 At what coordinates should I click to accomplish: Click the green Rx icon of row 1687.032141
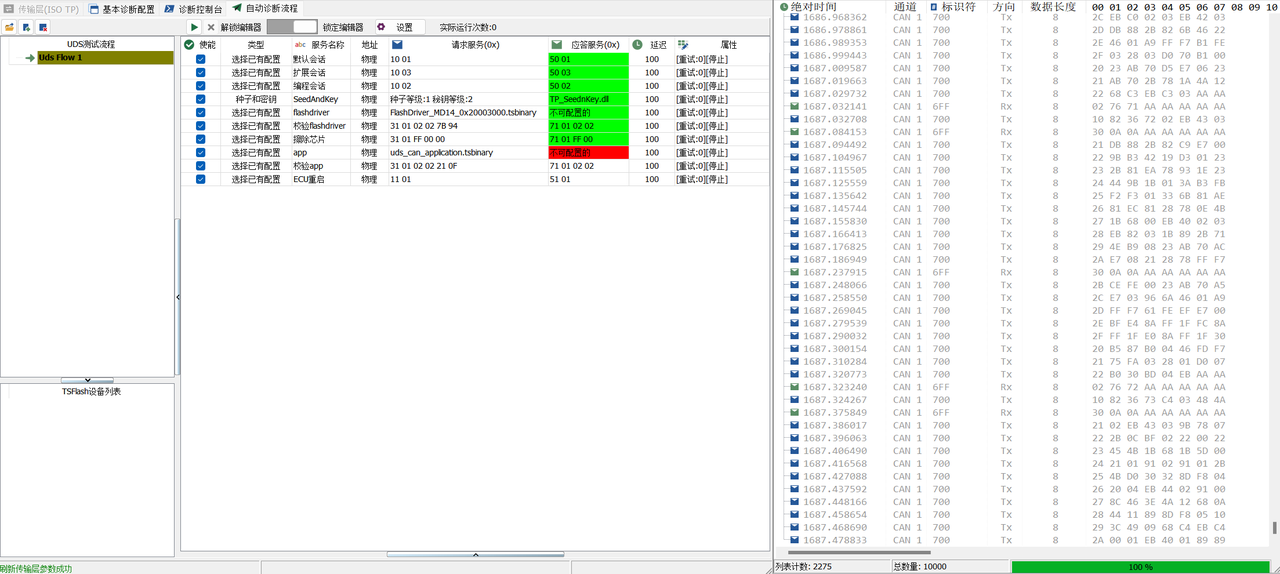pyautogui.click(x=794, y=106)
